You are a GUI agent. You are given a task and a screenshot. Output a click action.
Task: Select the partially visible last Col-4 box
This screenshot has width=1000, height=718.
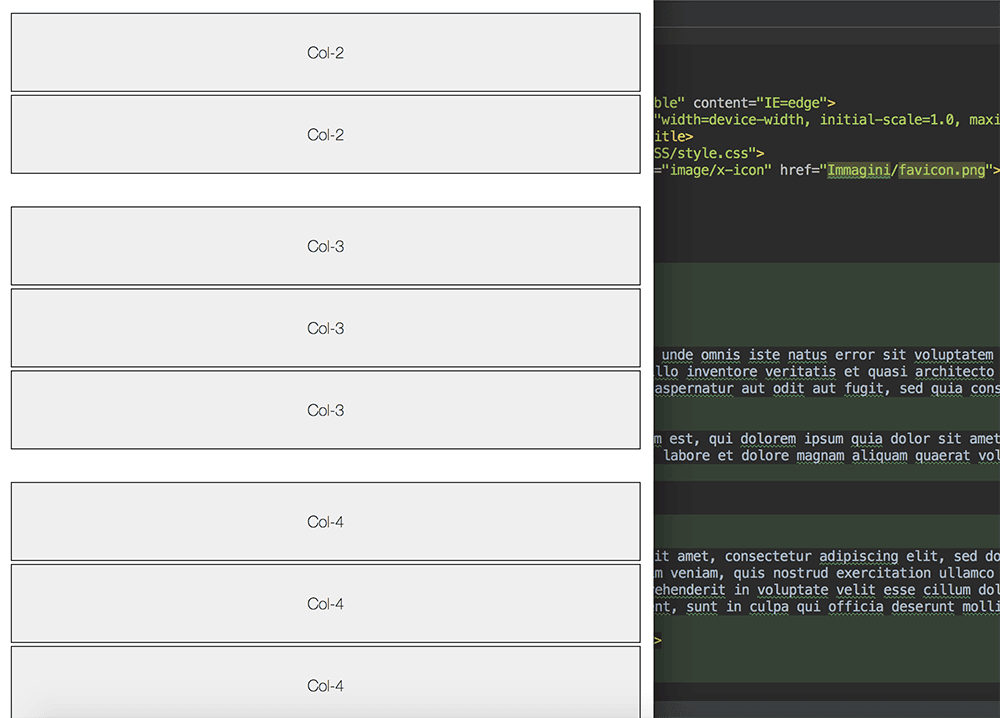tap(325, 682)
